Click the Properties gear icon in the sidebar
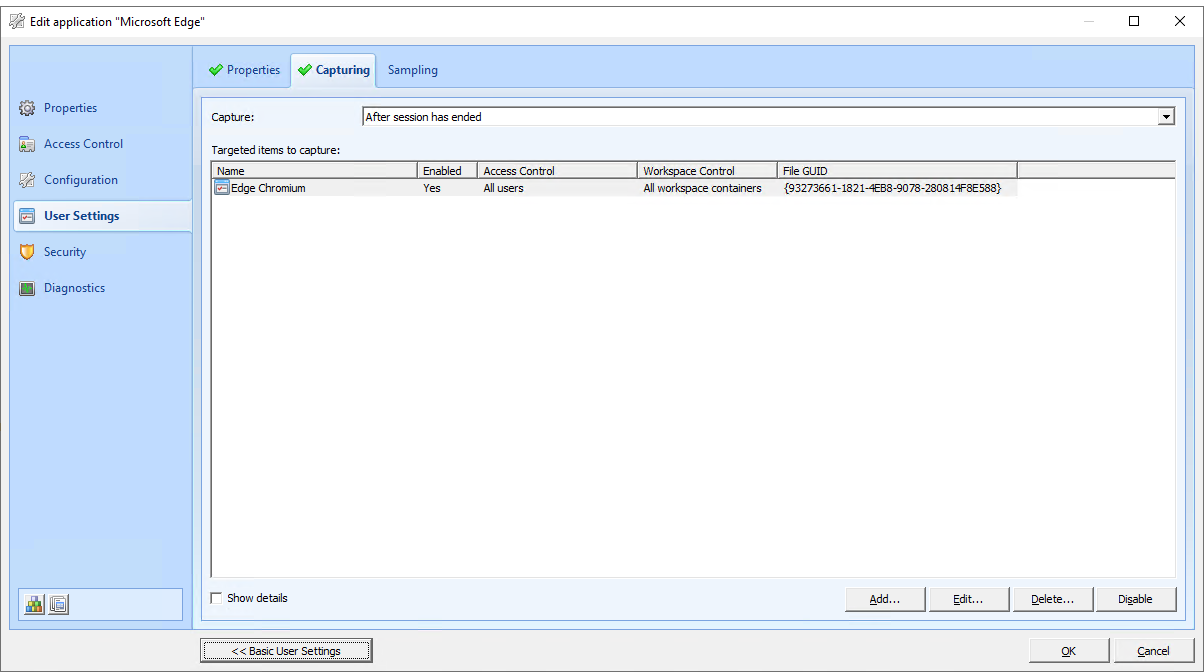This screenshot has width=1204, height=672. click(x=27, y=107)
